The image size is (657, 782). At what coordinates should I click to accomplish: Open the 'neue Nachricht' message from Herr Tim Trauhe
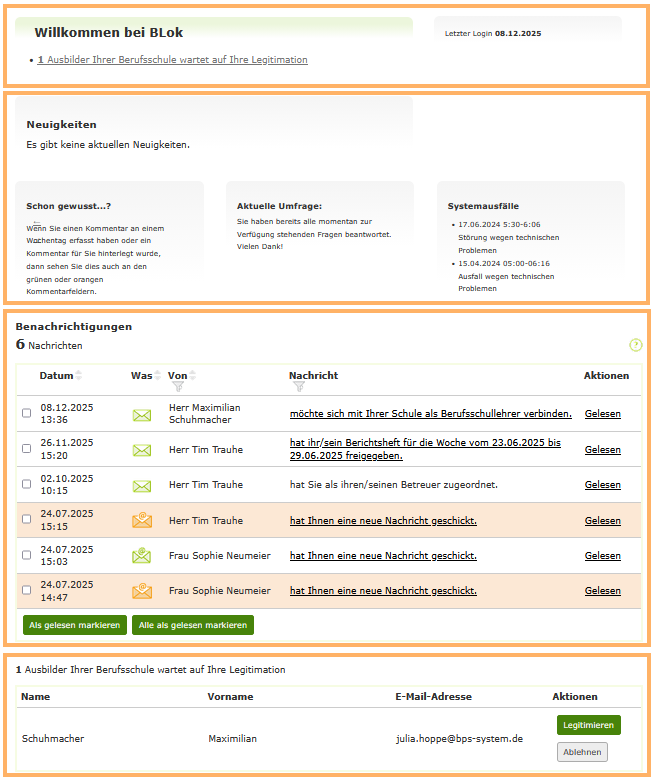383,521
